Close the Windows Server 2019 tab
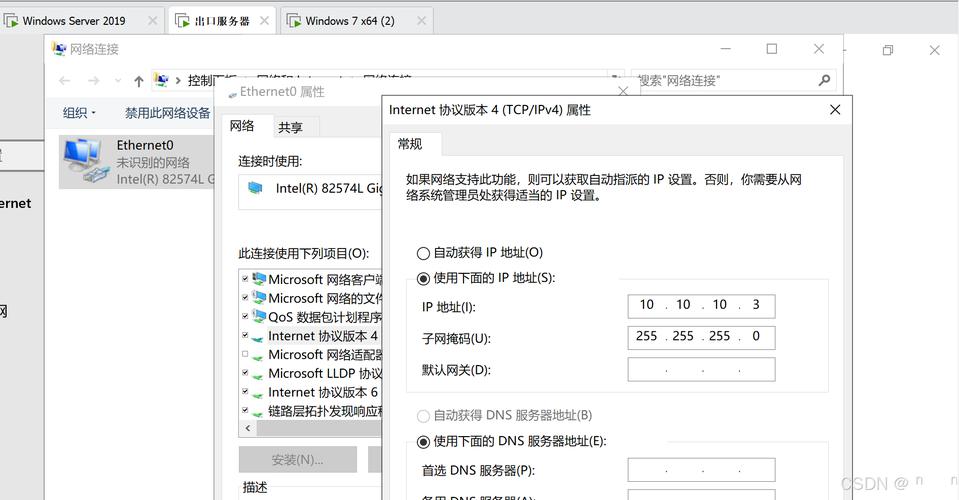The width and height of the screenshot is (959, 500). pos(152,21)
